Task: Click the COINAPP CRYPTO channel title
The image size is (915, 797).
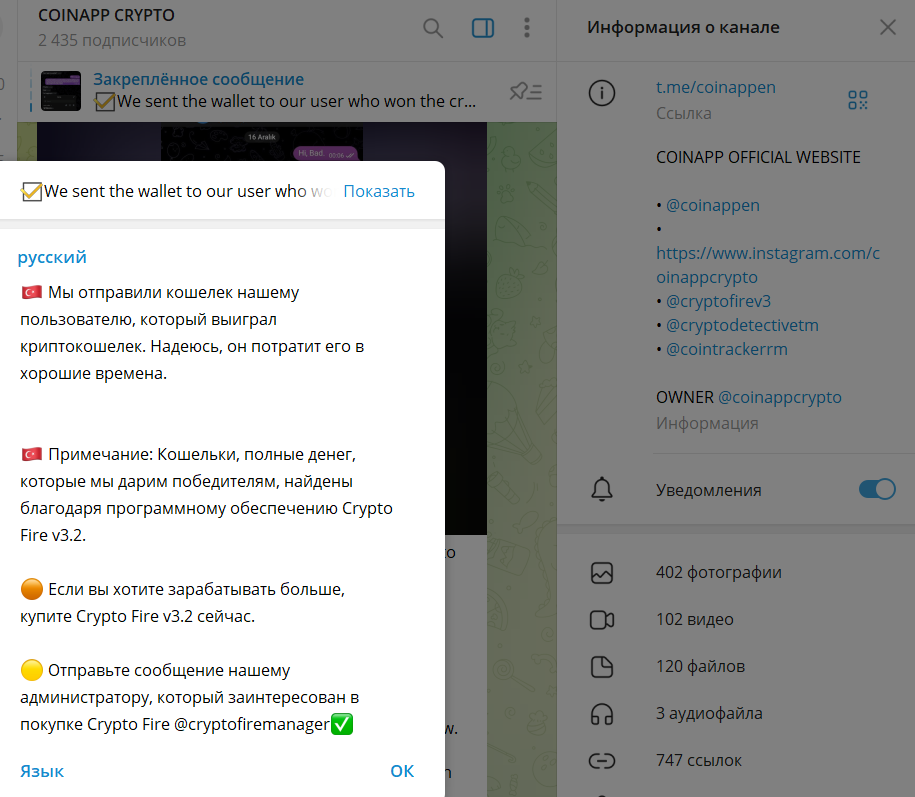Action: click(x=106, y=15)
